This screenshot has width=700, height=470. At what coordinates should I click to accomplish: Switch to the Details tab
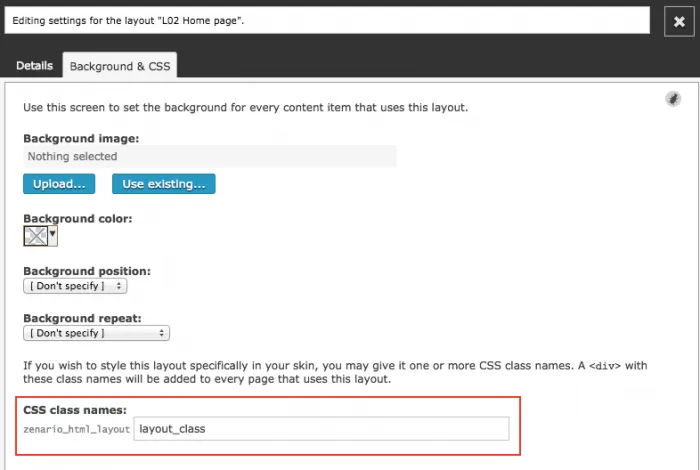pyautogui.click(x=34, y=66)
